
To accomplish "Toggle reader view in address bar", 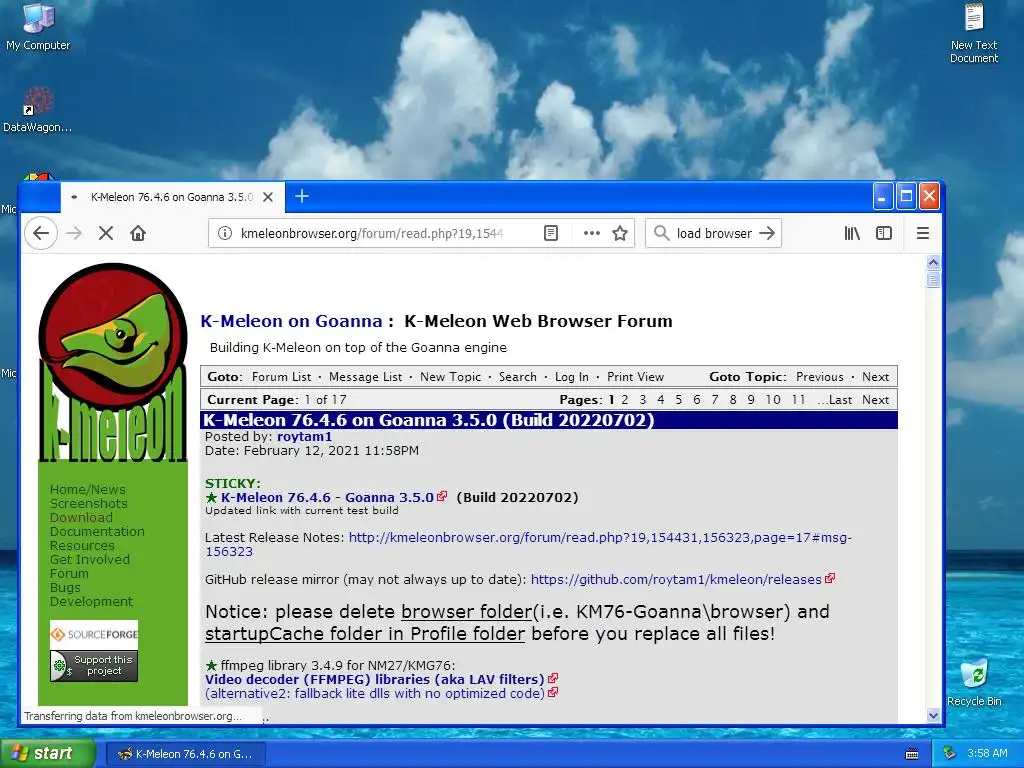I will 551,233.
